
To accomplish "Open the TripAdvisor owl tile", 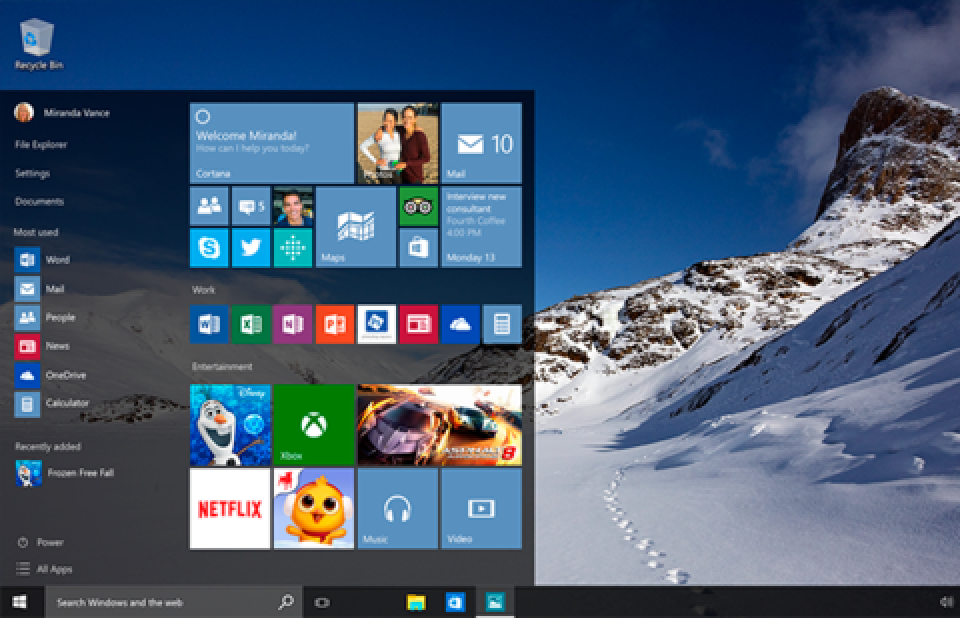I will 419,206.
